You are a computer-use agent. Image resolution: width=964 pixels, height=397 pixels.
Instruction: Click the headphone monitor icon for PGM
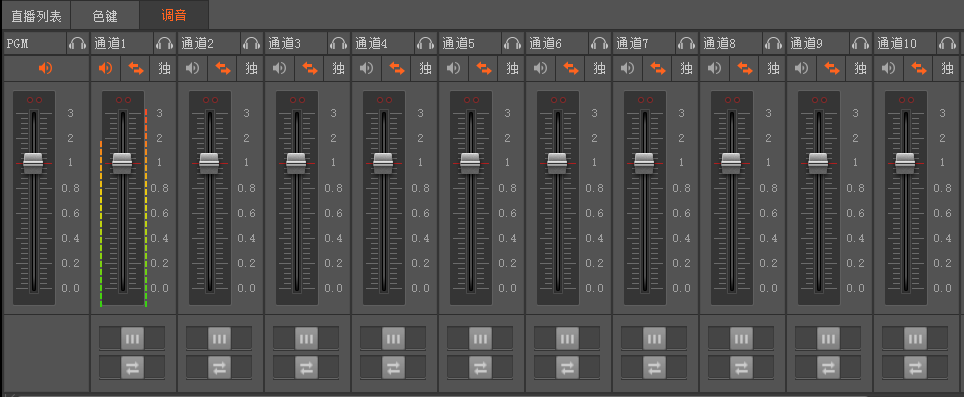tap(77, 44)
